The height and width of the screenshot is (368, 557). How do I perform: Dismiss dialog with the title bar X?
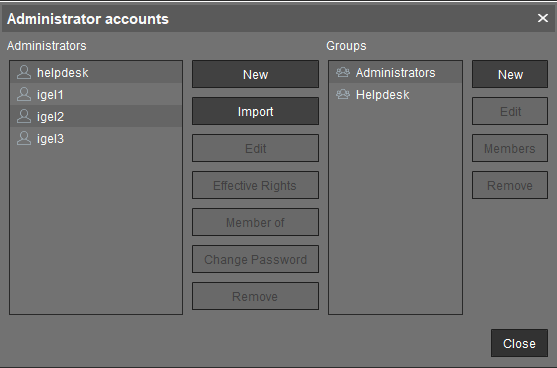coord(542,18)
